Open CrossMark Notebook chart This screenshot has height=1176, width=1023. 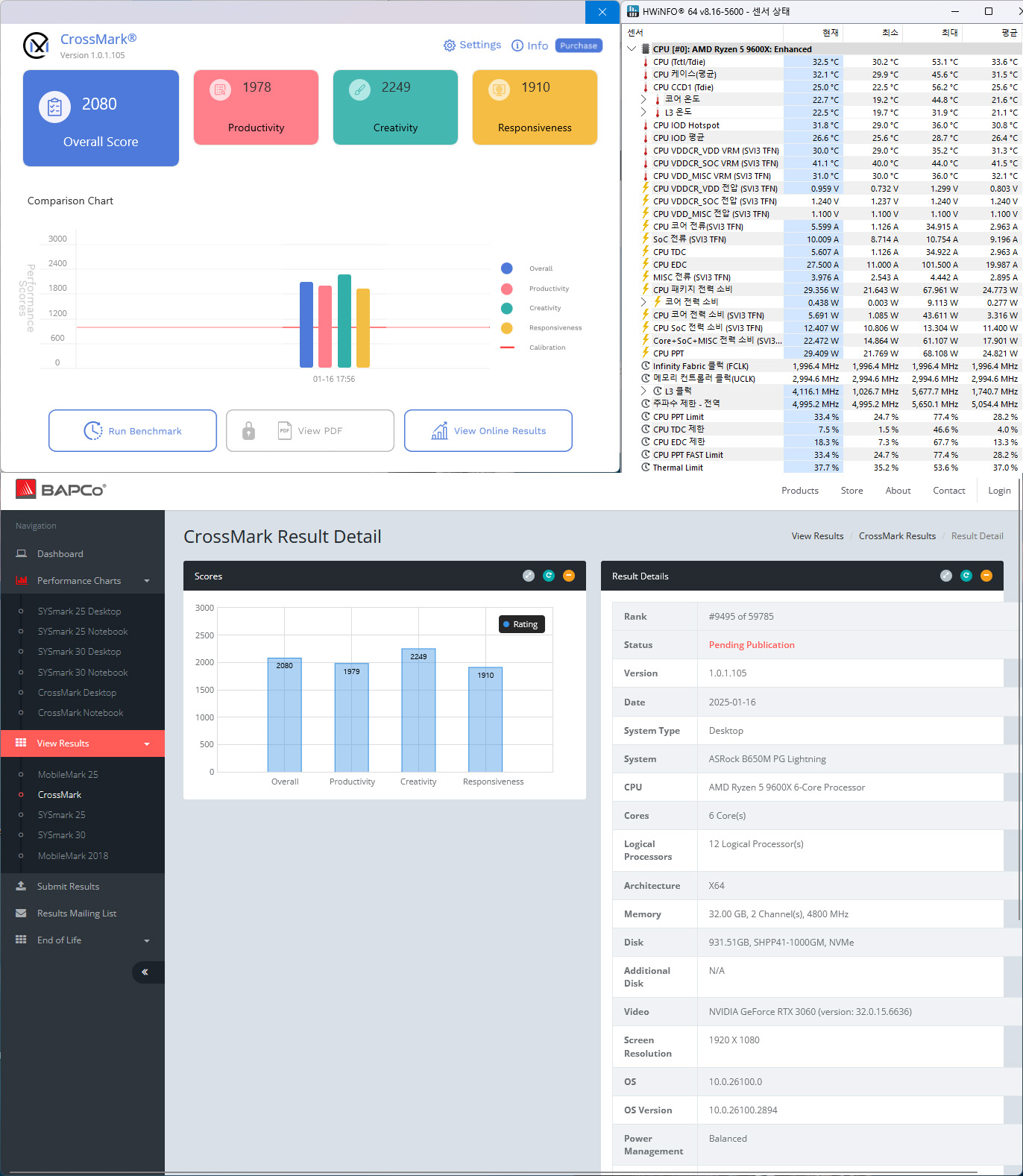tap(81, 713)
